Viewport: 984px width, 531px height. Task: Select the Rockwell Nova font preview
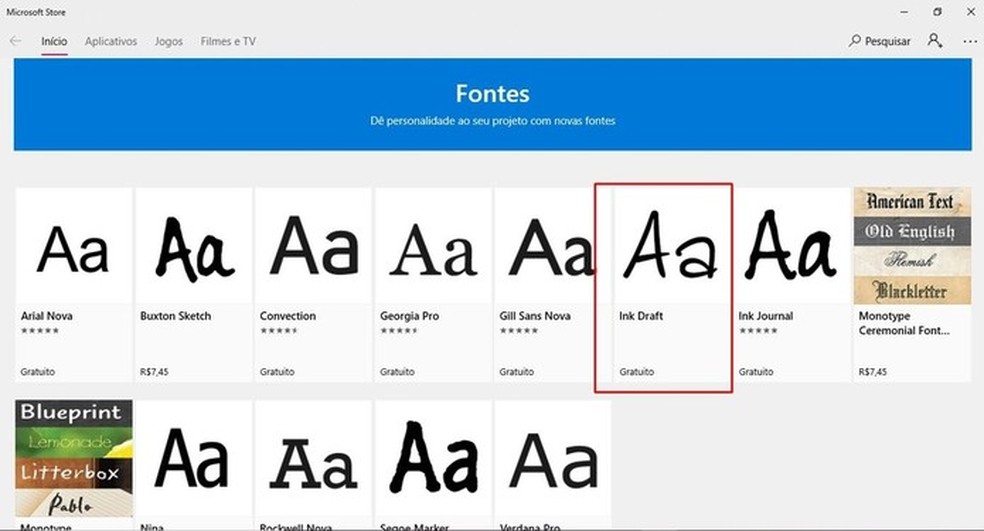pos(313,458)
